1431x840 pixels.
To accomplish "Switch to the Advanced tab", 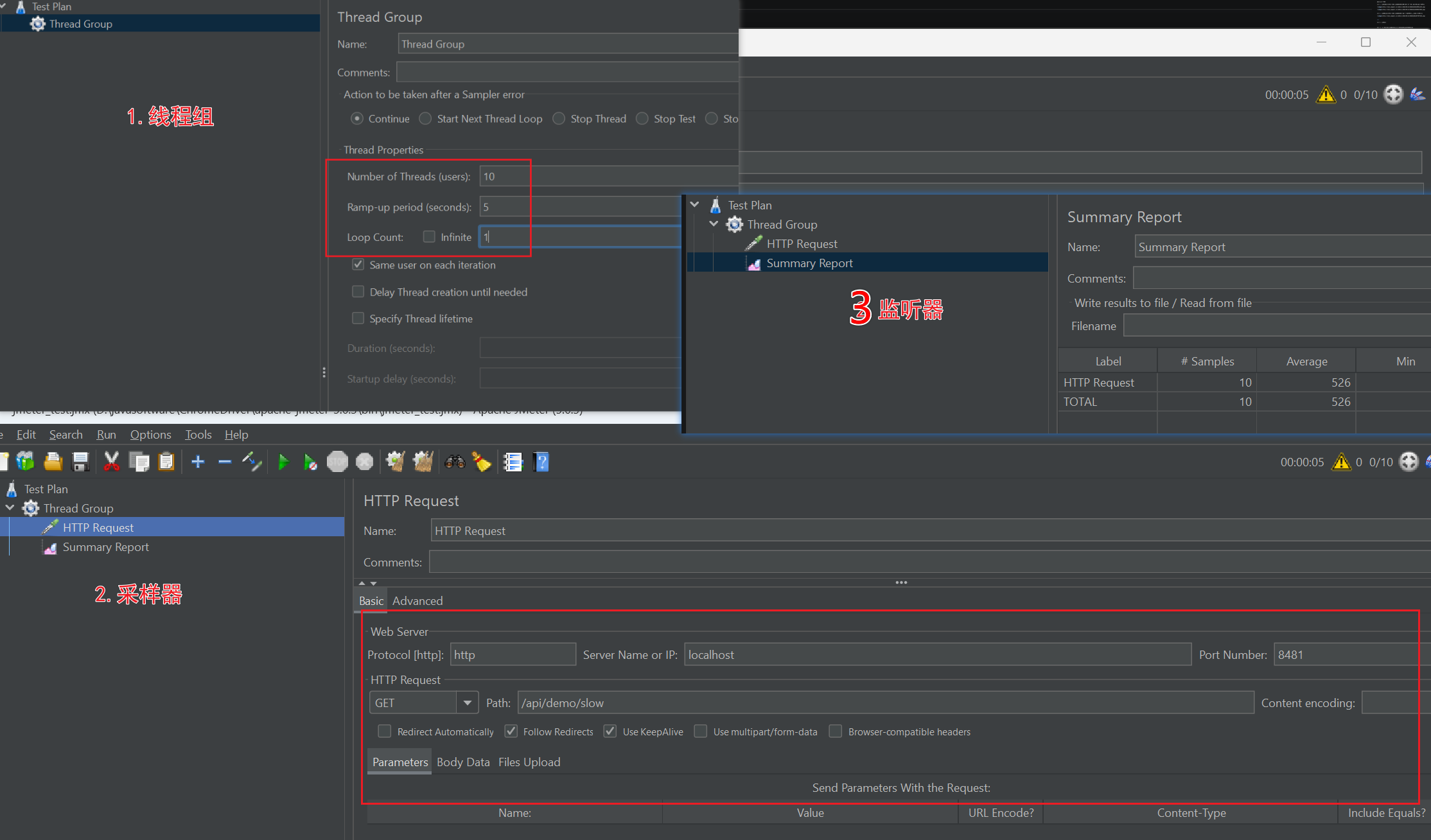I will [417, 600].
